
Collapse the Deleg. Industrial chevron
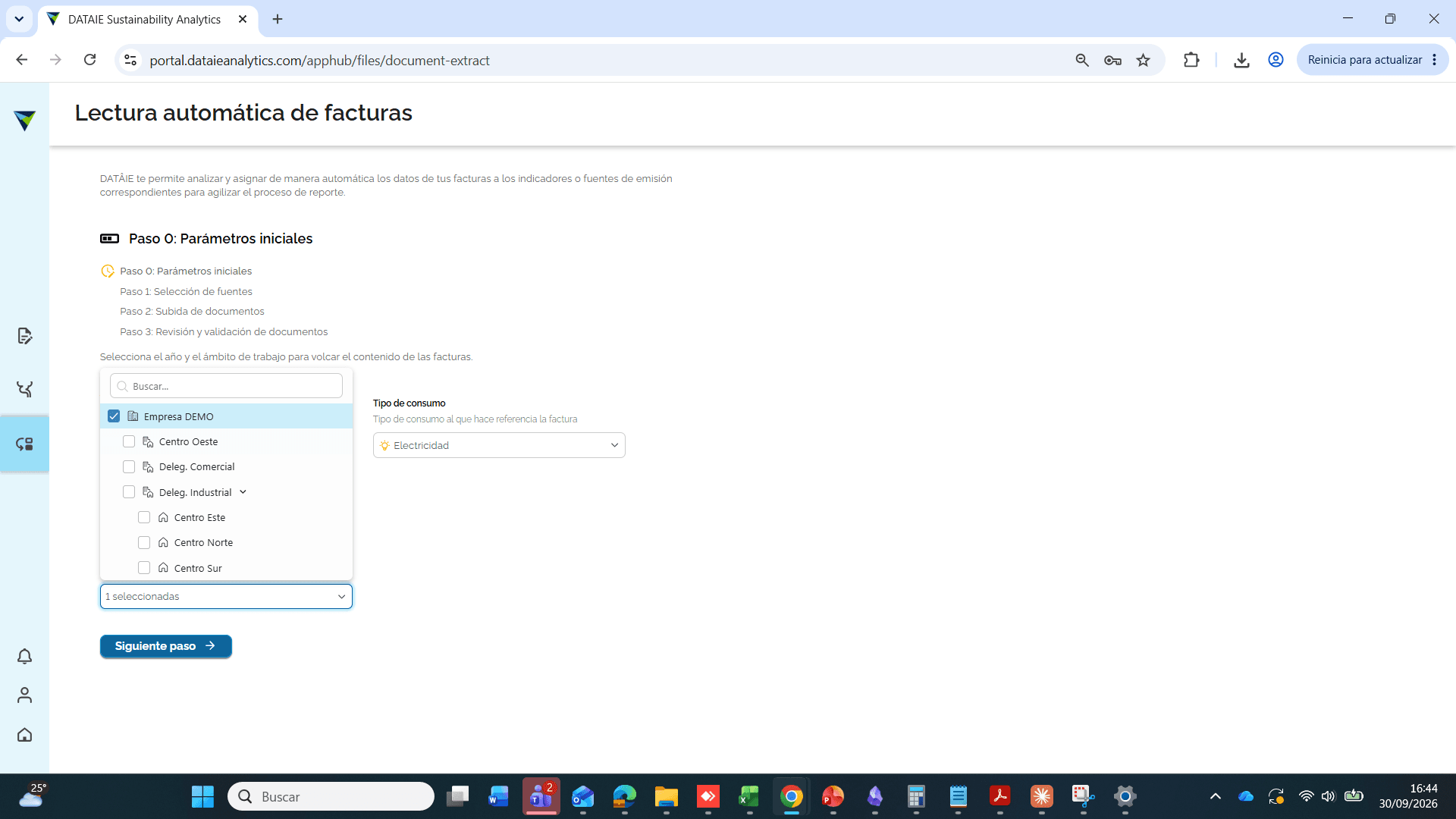[x=243, y=492]
